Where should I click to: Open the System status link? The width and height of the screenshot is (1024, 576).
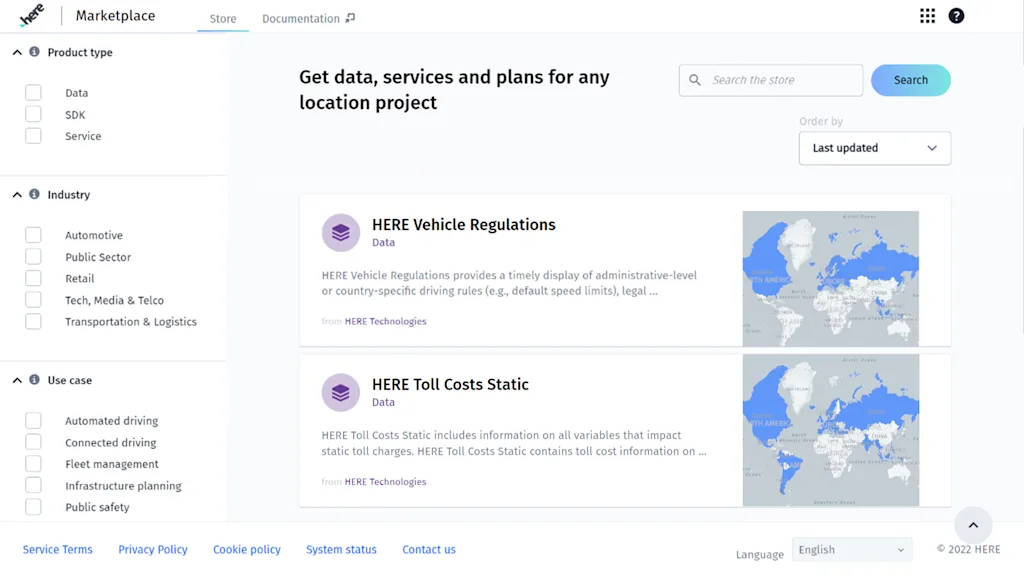coord(342,550)
